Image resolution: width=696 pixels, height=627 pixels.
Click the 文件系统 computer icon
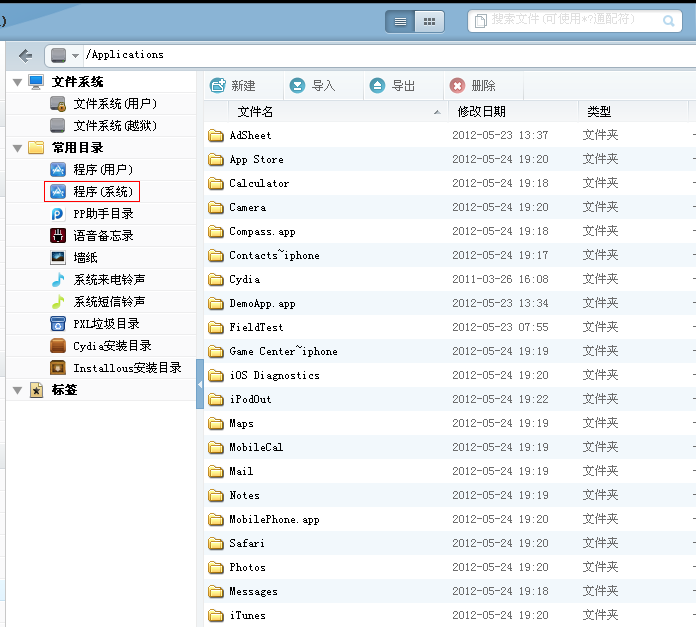[x=36, y=82]
